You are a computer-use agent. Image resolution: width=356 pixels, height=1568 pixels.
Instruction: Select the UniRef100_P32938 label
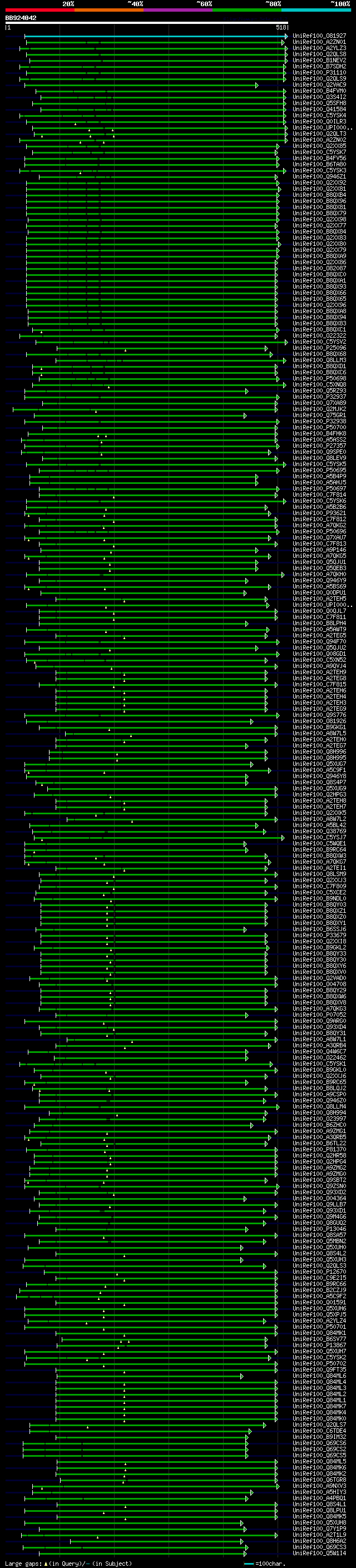coord(319,421)
